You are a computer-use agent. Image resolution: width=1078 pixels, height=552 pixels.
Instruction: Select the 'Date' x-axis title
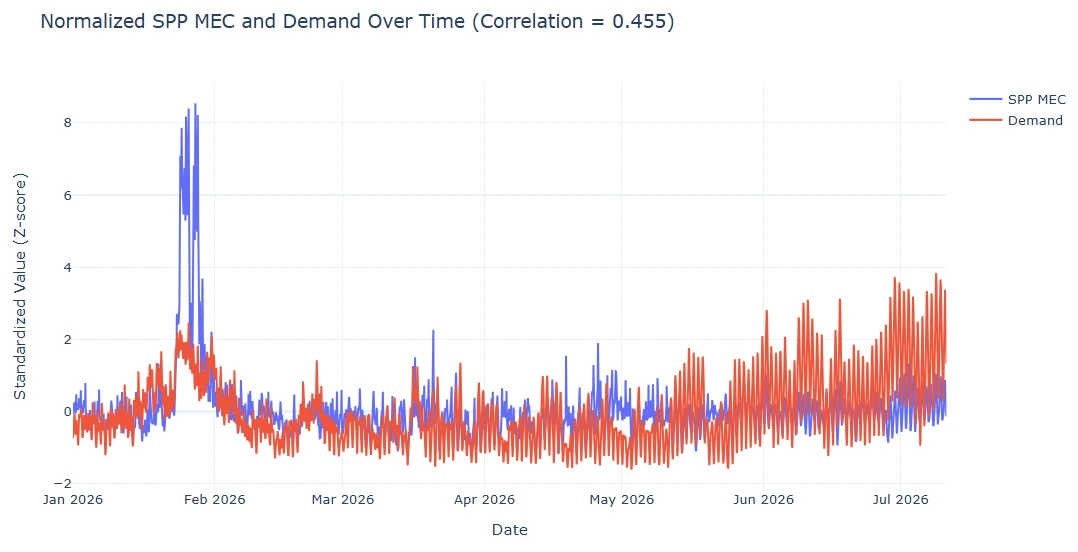tap(509, 530)
